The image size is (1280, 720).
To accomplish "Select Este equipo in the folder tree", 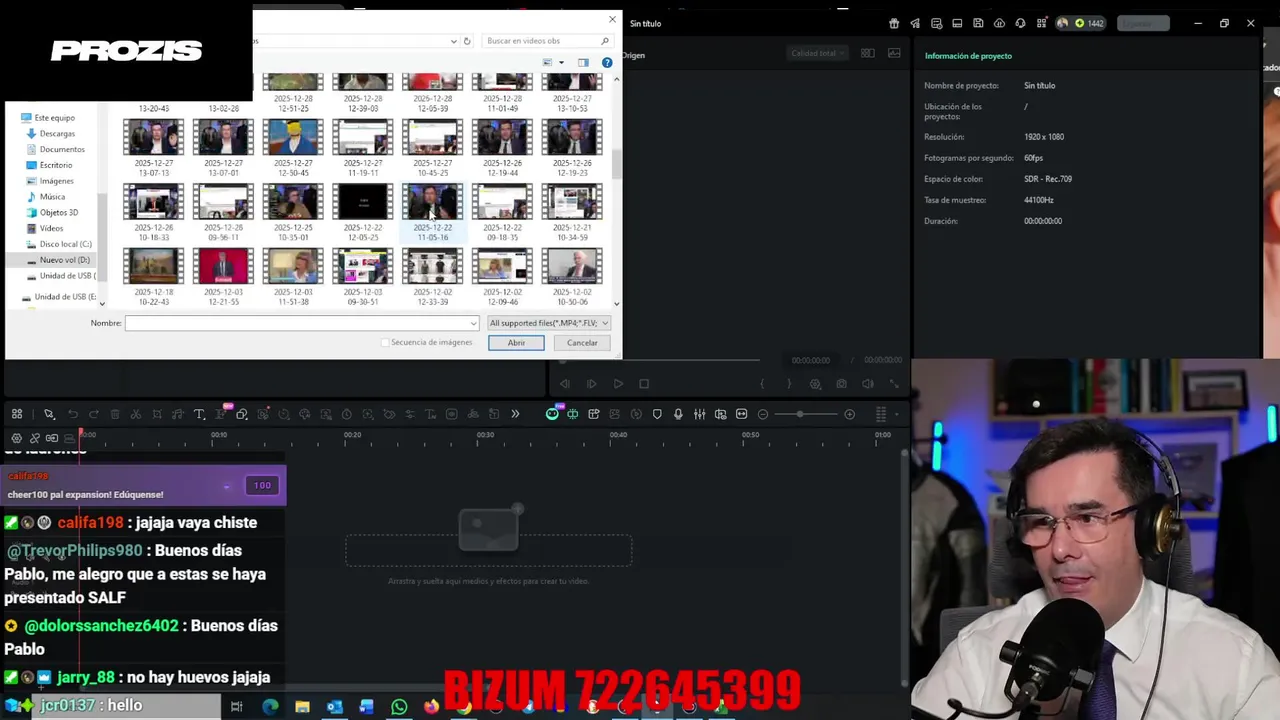I will [54, 118].
